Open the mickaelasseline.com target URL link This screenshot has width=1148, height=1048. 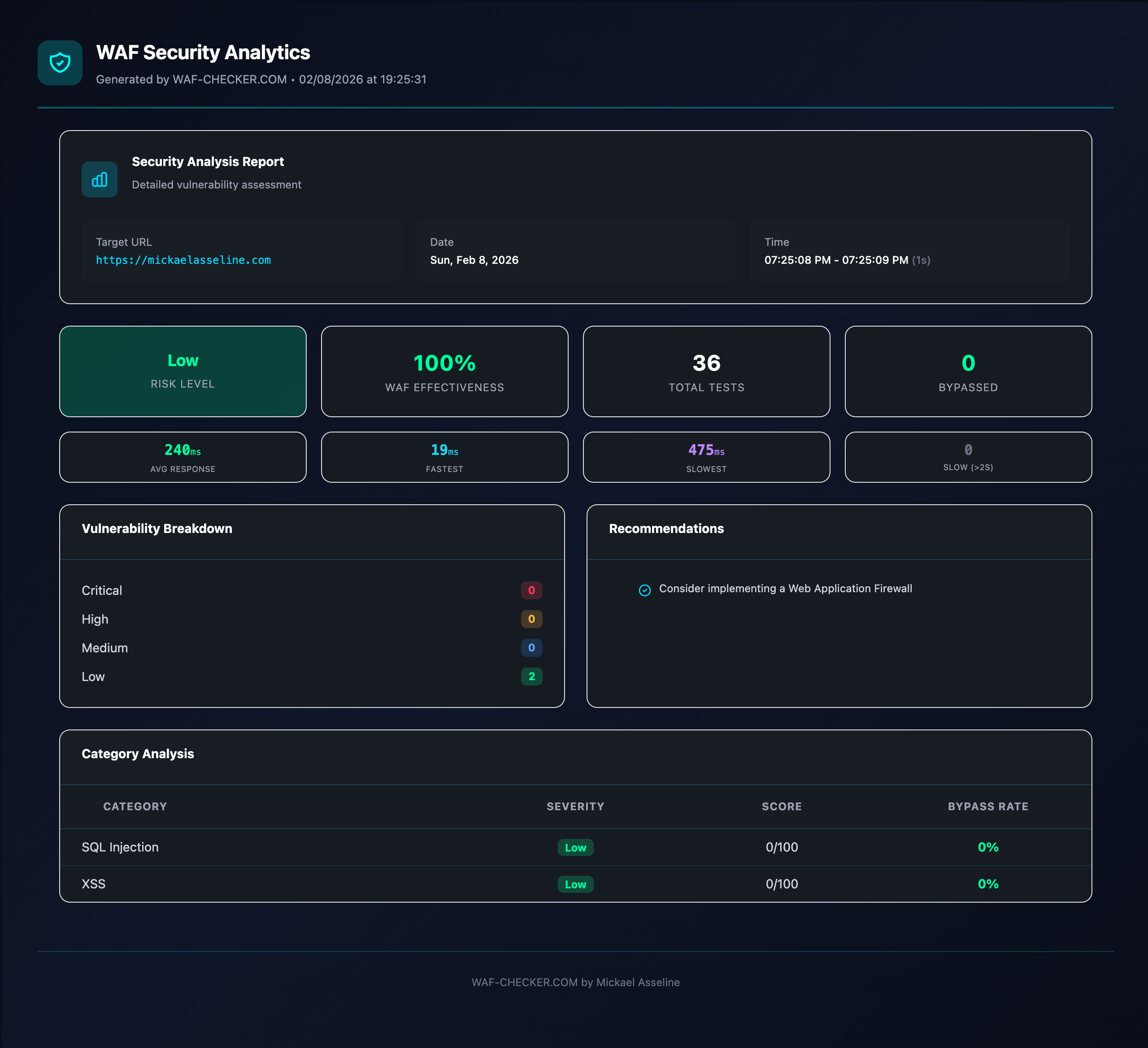pyautogui.click(x=183, y=260)
